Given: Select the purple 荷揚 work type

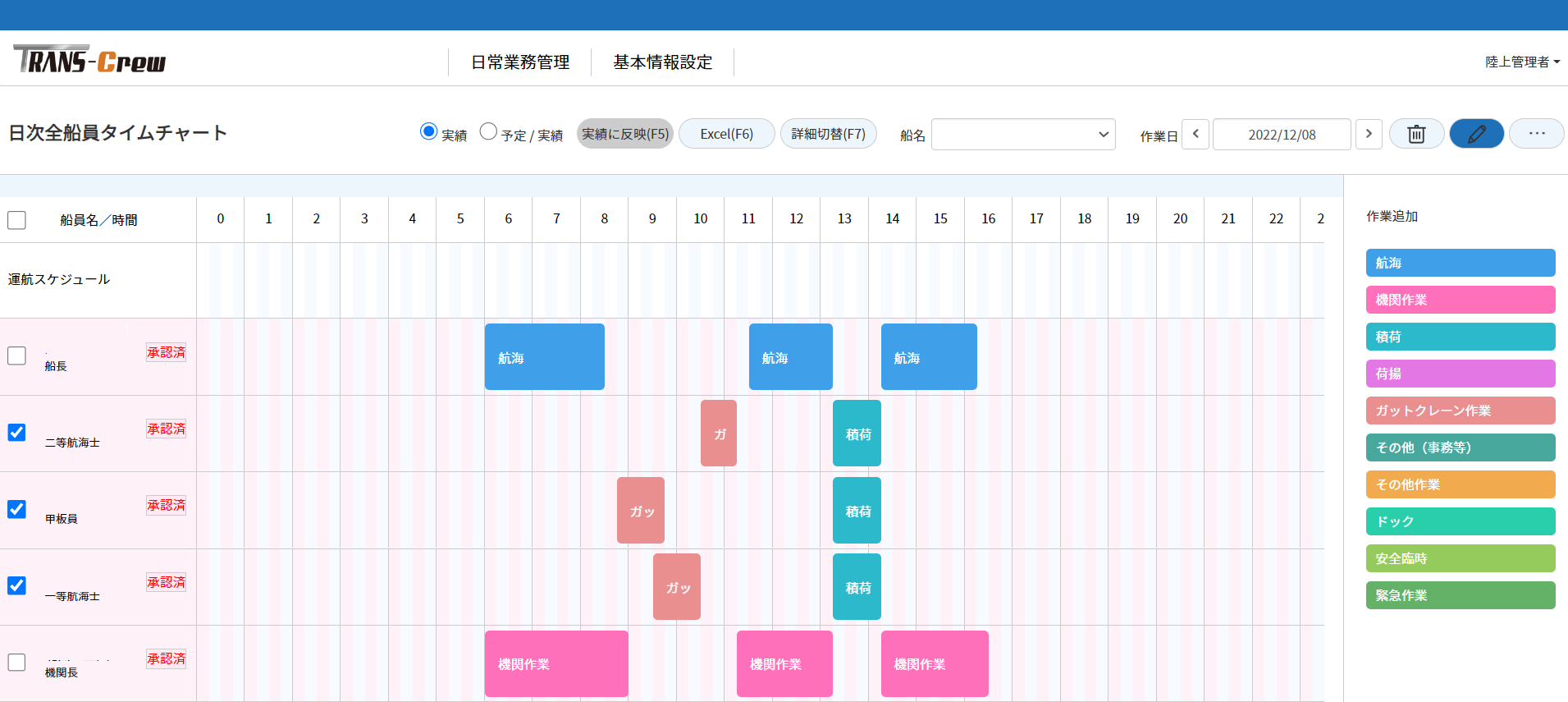Looking at the screenshot, I should tap(1461, 374).
